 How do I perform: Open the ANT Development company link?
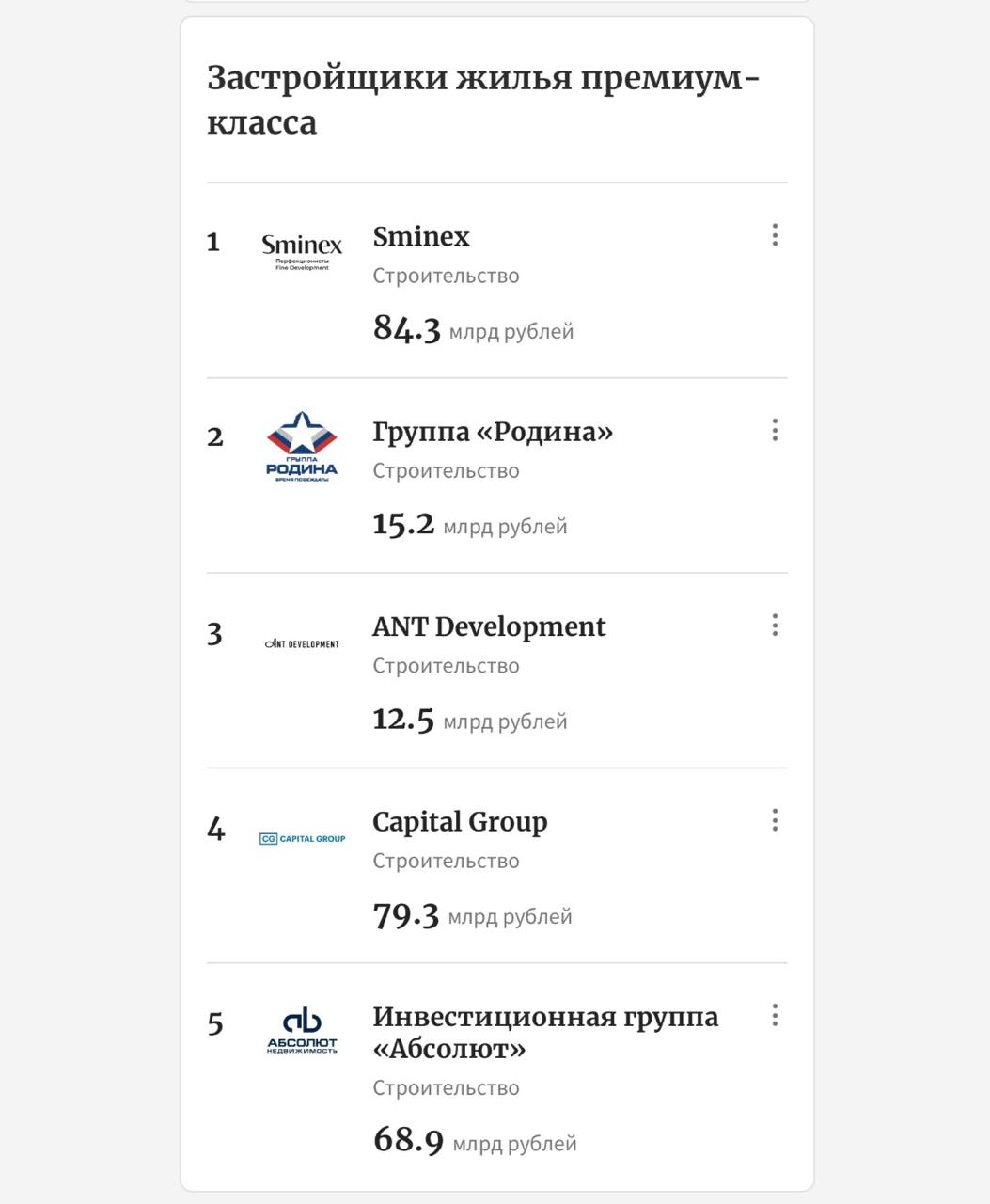[489, 626]
